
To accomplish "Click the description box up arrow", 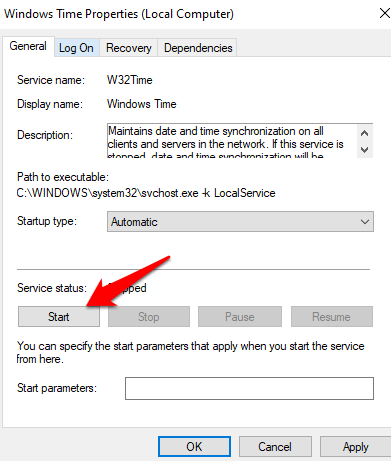I will pyautogui.click(x=364, y=133).
